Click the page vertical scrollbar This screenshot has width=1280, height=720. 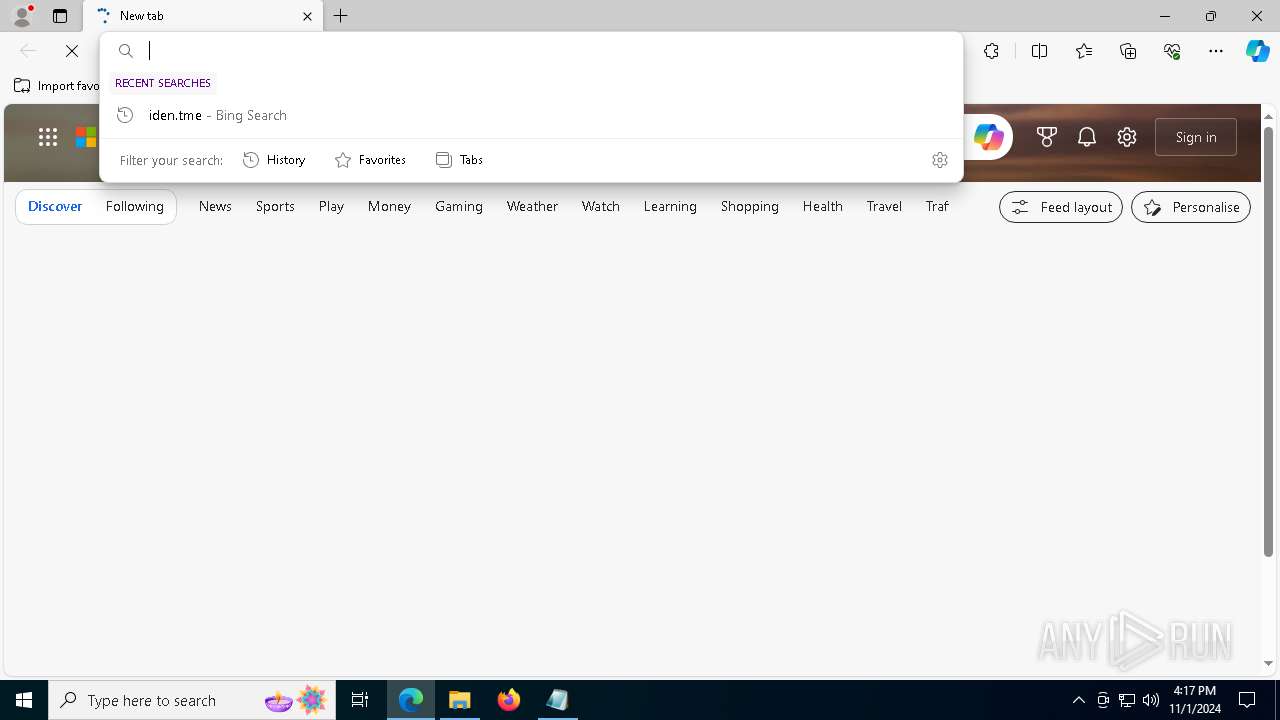click(x=1268, y=340)
